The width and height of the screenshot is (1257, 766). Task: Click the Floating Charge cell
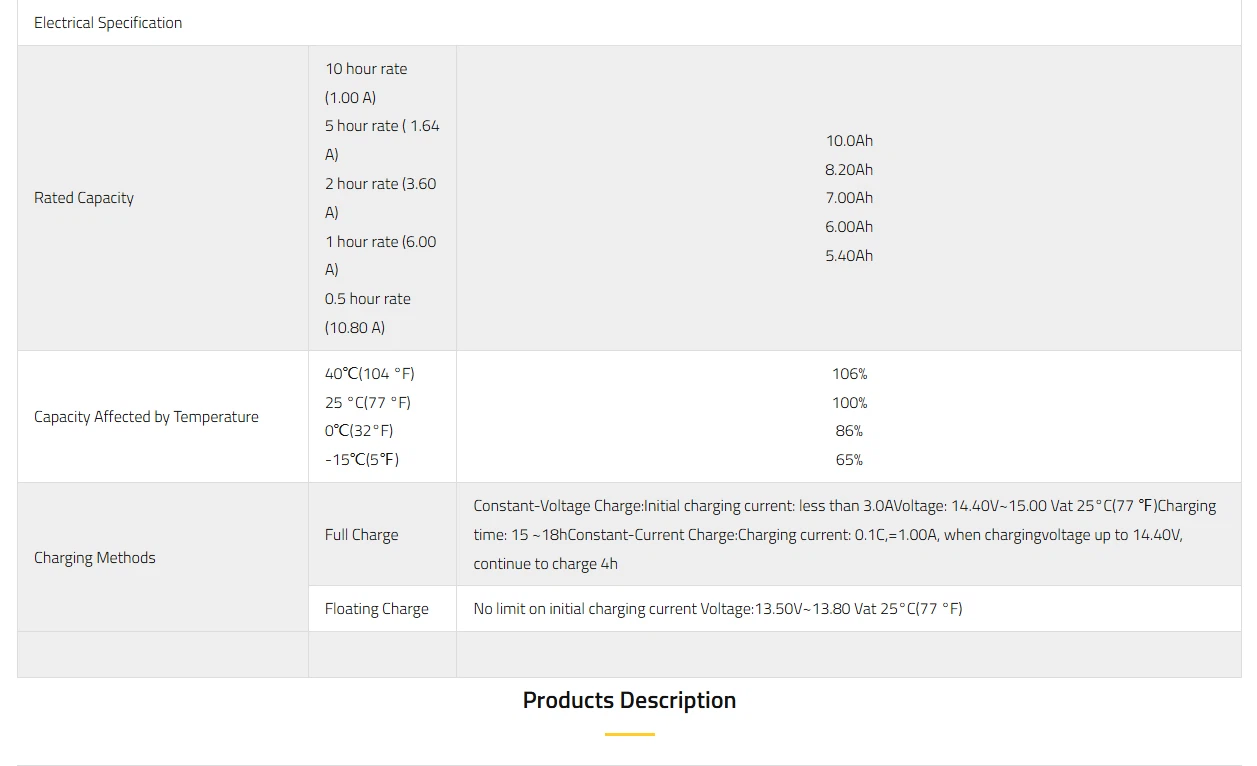376,609
